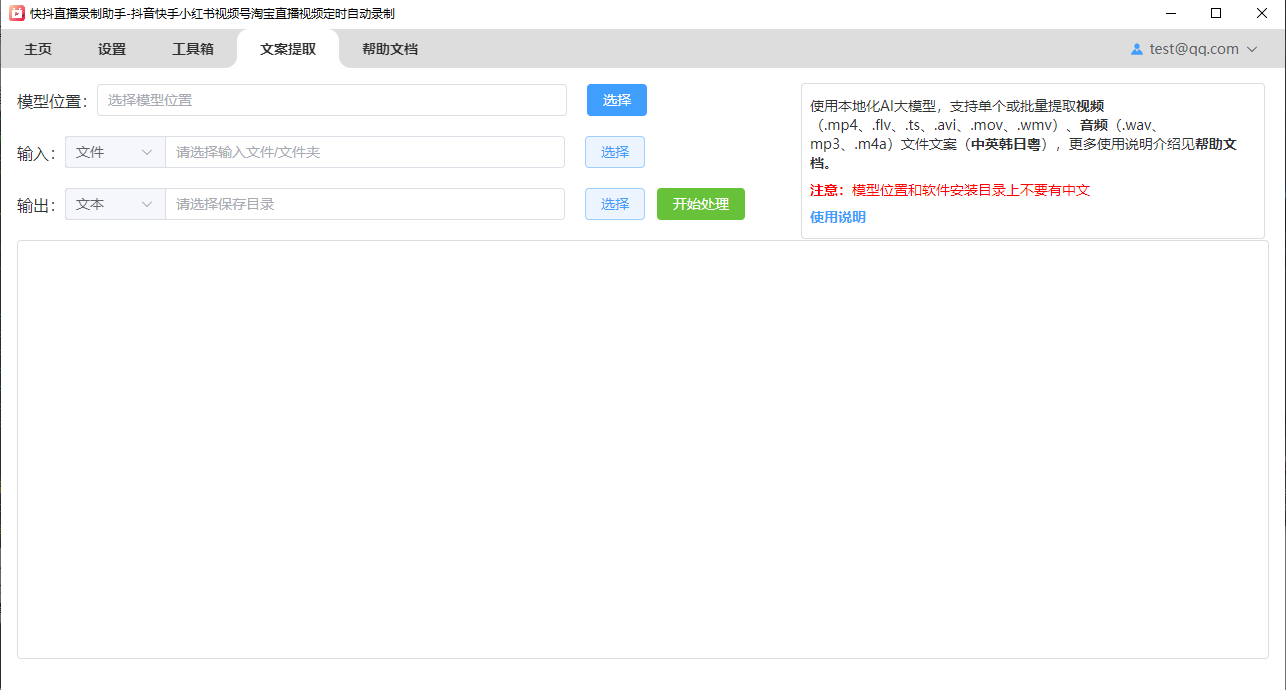Viewport: 1286px width, 690px height.
Task: Click 选择 button next to output directory field
Action: (614, 204)
